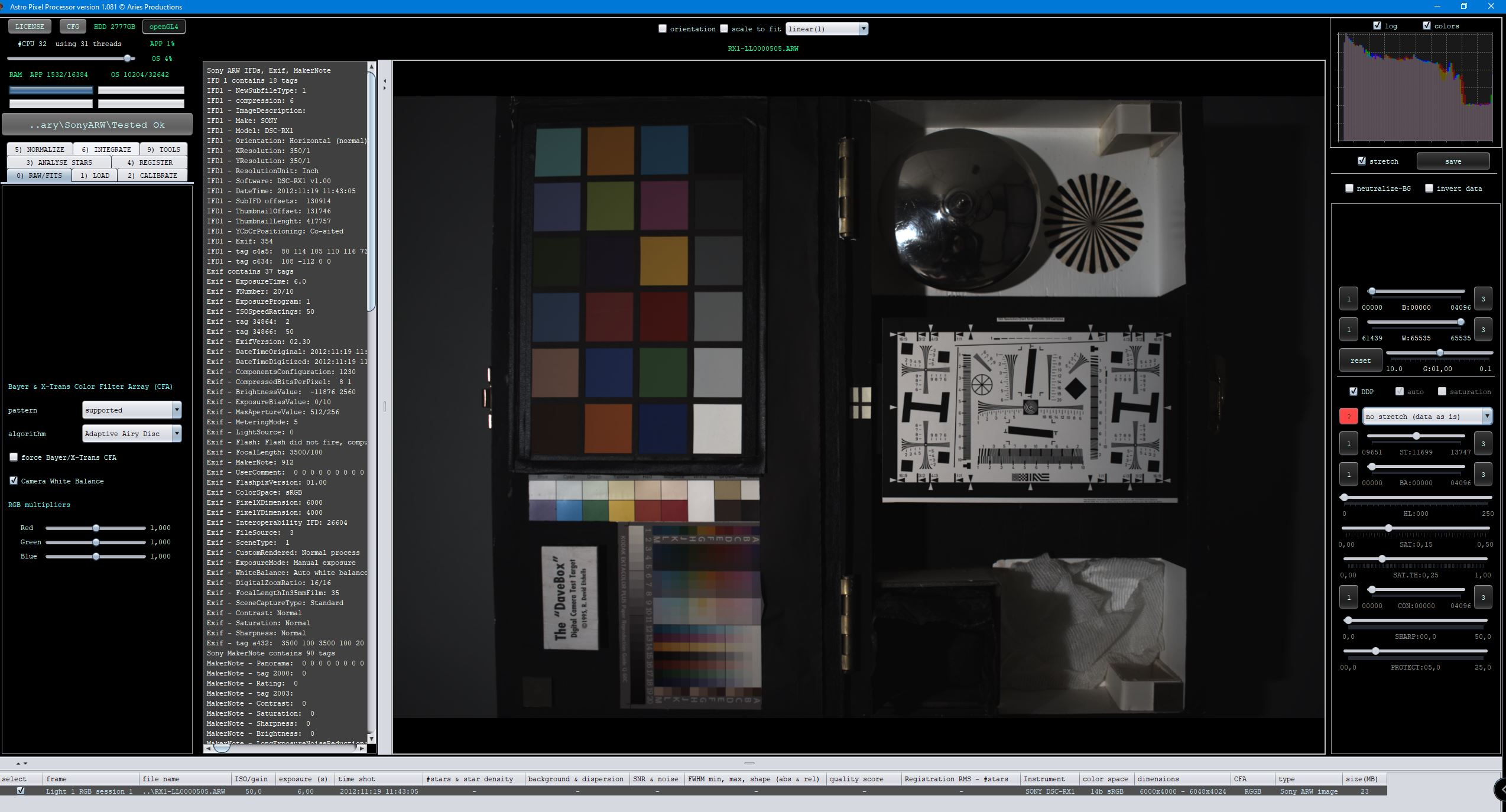Click the '3' button next to CON slider
The width and height of the screenshot is (1506, 812).
point(1482,597)
